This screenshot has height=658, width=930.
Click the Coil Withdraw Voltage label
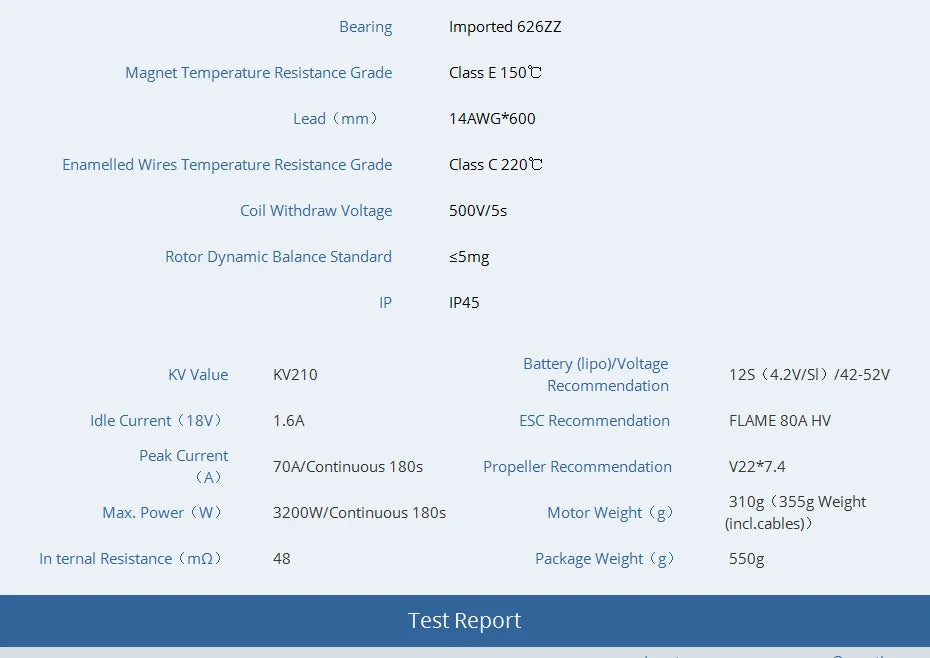[x=316, y=210]
